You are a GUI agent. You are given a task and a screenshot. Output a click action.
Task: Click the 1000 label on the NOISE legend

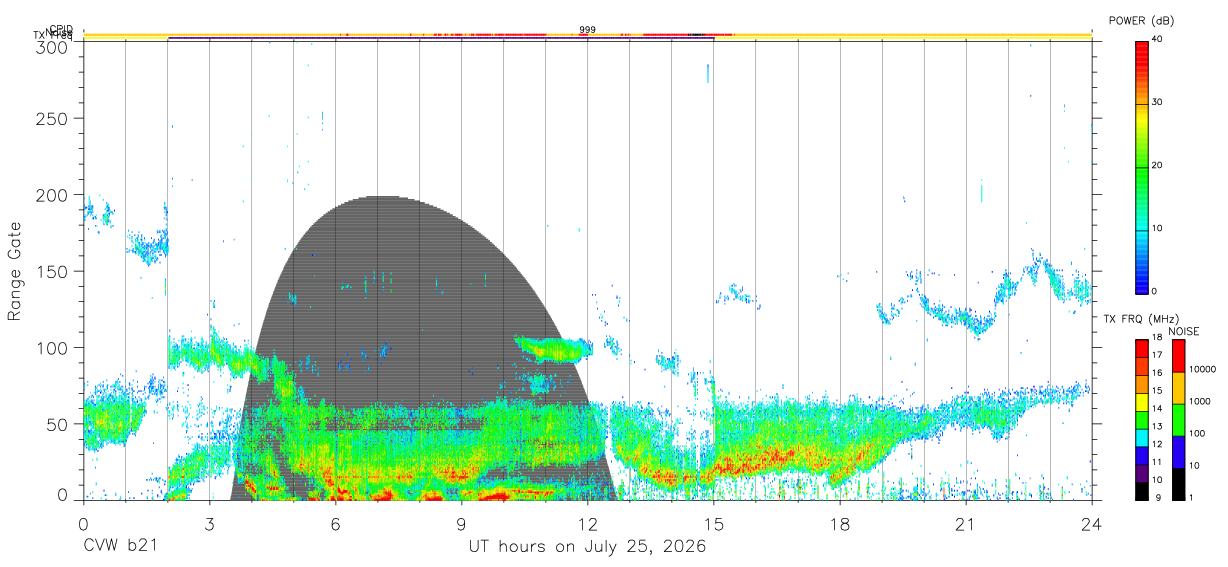tap(1199, 401)
